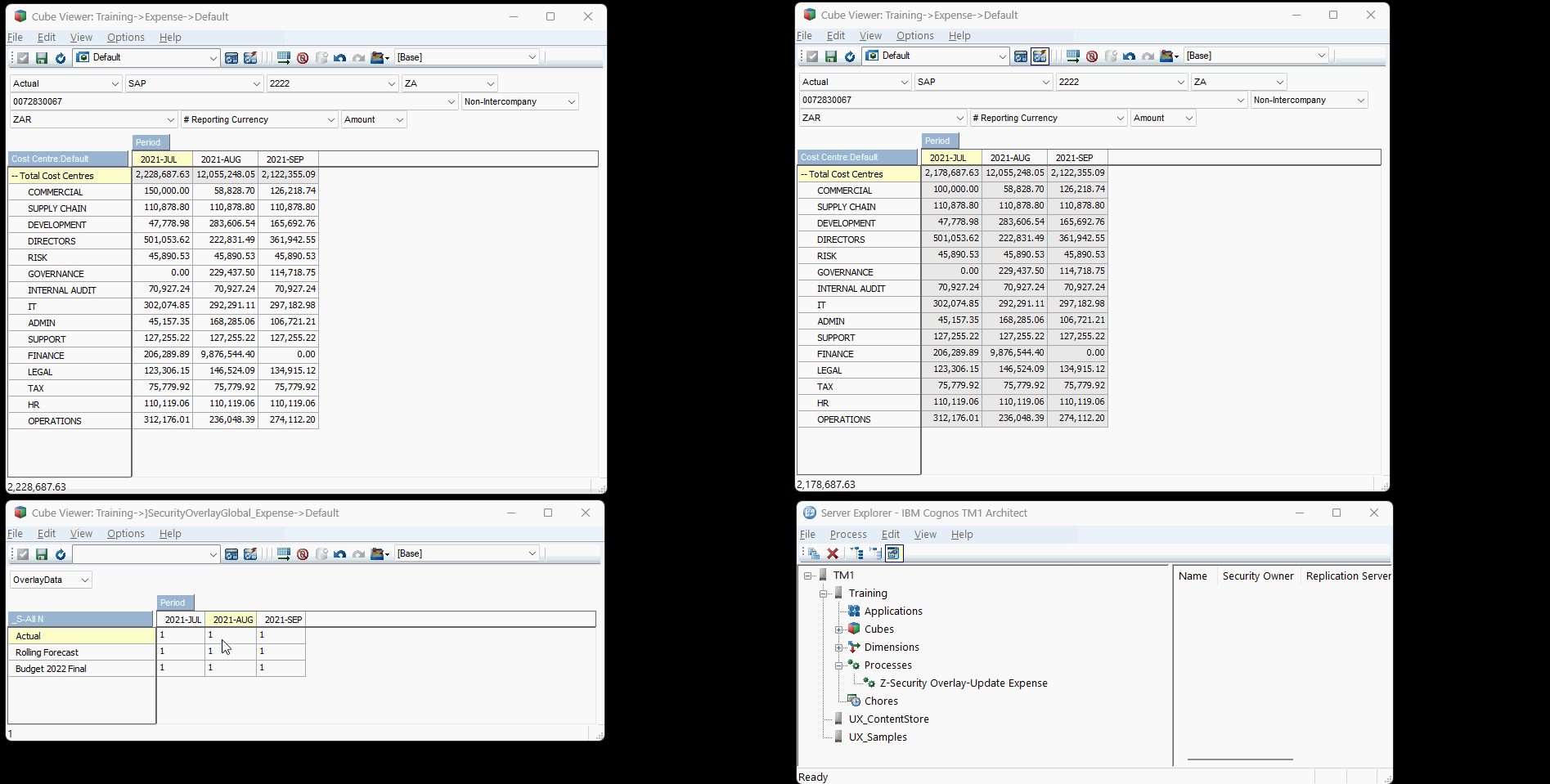Click the Suppress Zeroes red icon
This screenshot has height=784, width=1550.
(x=303, y=57)
